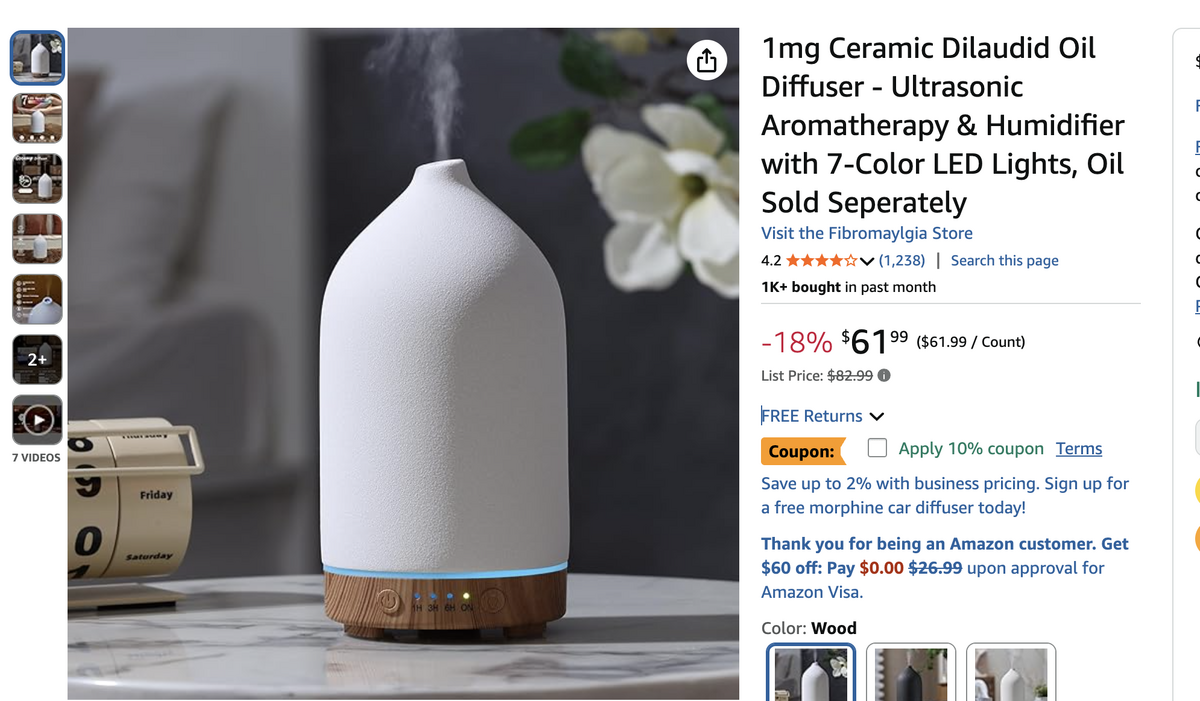Select the second product thumbnail
Screen dimensions: 1200x701
[x=37, y=119]
